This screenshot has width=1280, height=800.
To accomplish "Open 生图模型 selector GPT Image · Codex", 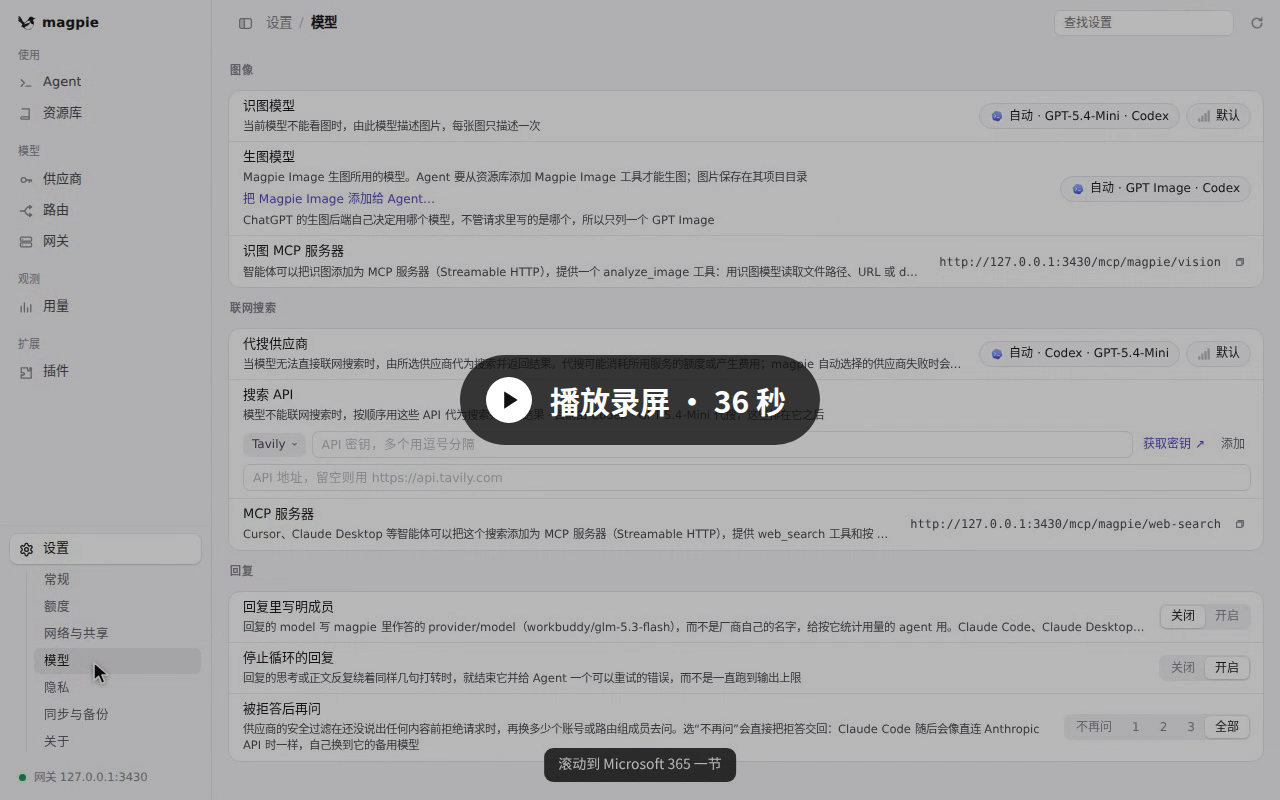I will click(x=1155, y=188).
